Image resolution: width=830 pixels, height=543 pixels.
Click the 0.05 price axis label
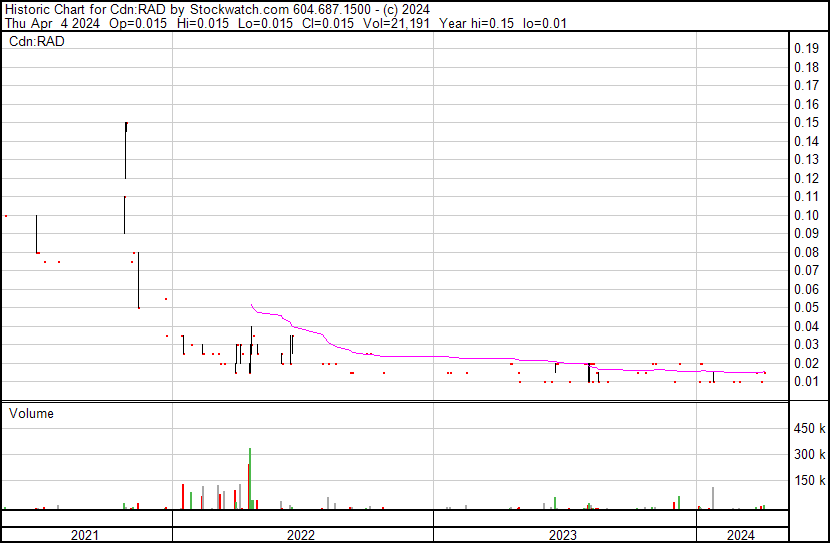click(x=806, y=307)
